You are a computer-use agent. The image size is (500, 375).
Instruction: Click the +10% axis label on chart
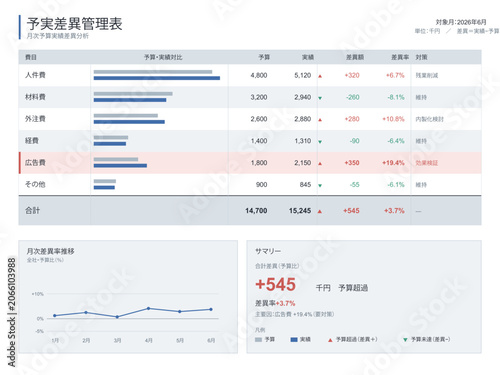tap(38, 294)
